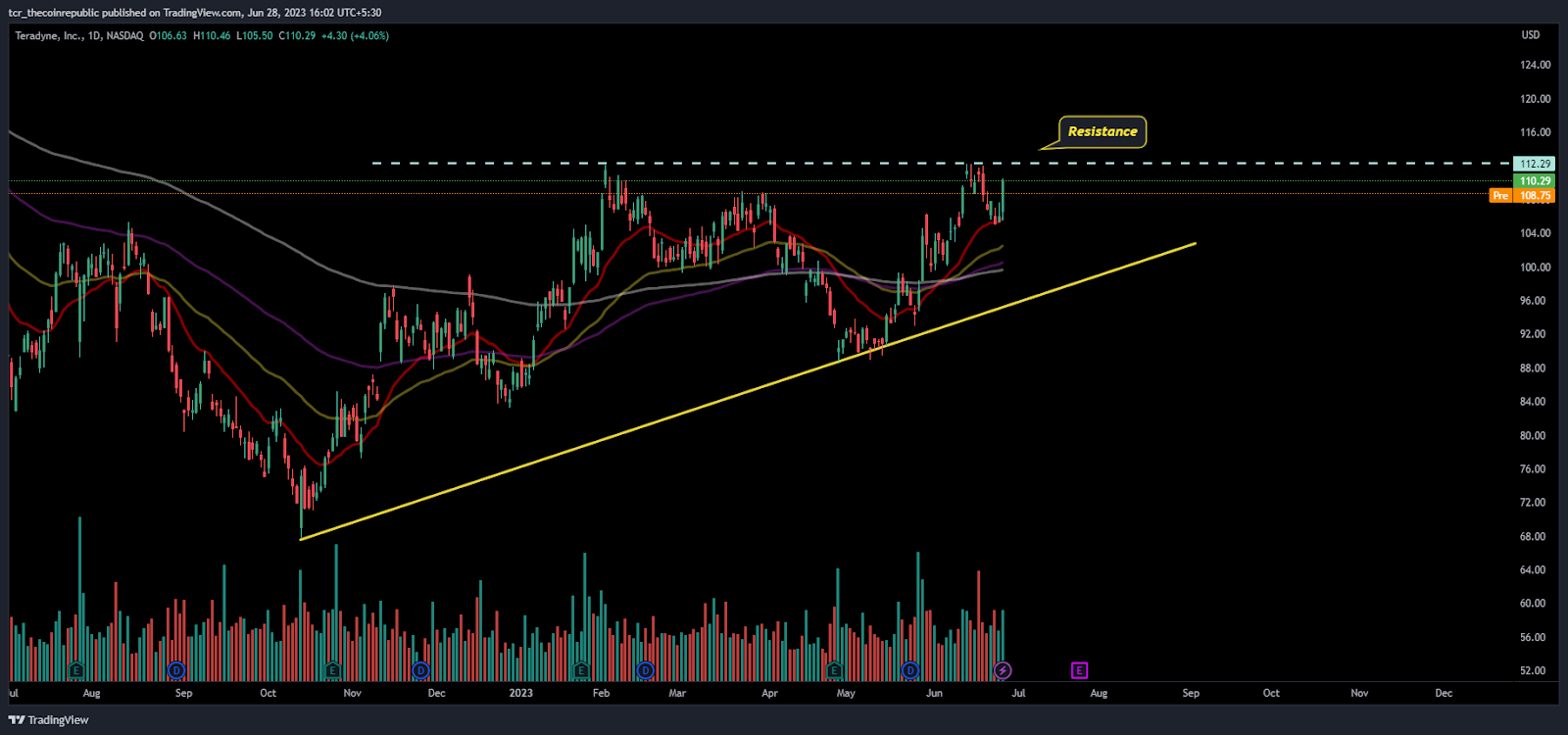The height and width of the screenshot is (735, 1568).
Task: Click the 112.29 resistance price label
Action: tap(1535, 164)
